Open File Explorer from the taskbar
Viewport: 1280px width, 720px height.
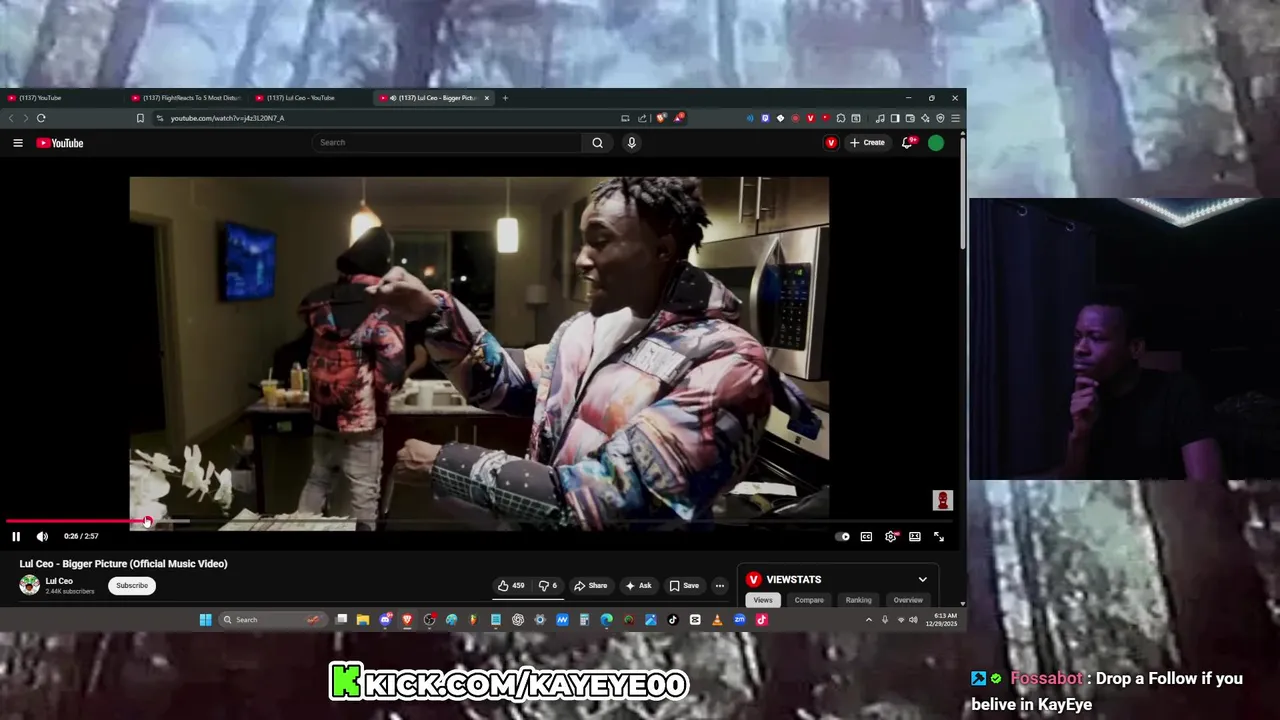point(363,620)
